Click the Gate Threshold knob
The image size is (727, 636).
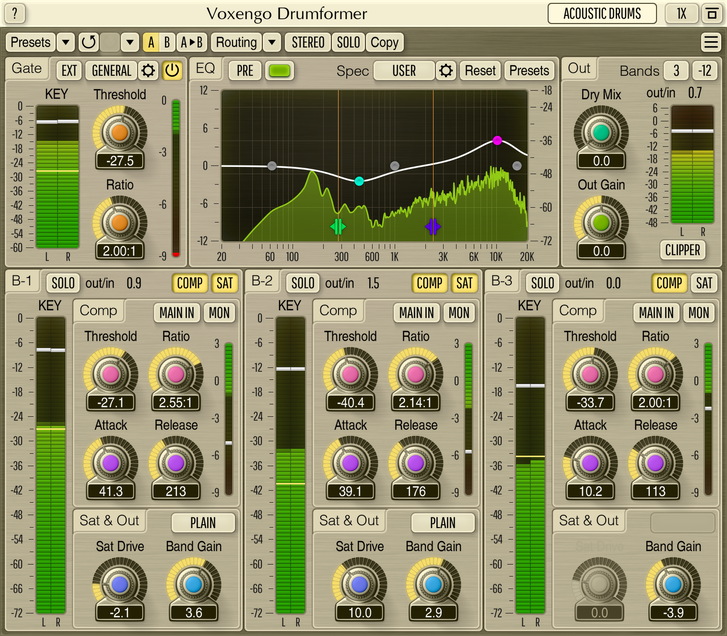pos(120,133)
